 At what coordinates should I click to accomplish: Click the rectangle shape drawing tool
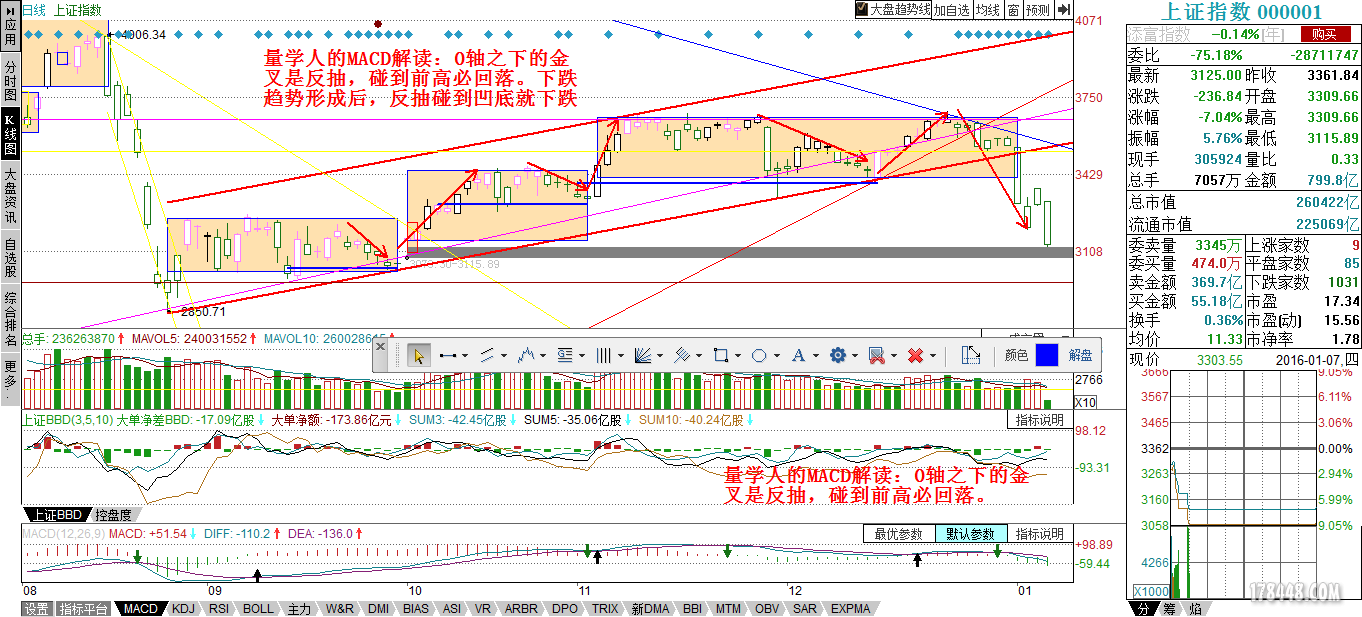coord(720,355)
